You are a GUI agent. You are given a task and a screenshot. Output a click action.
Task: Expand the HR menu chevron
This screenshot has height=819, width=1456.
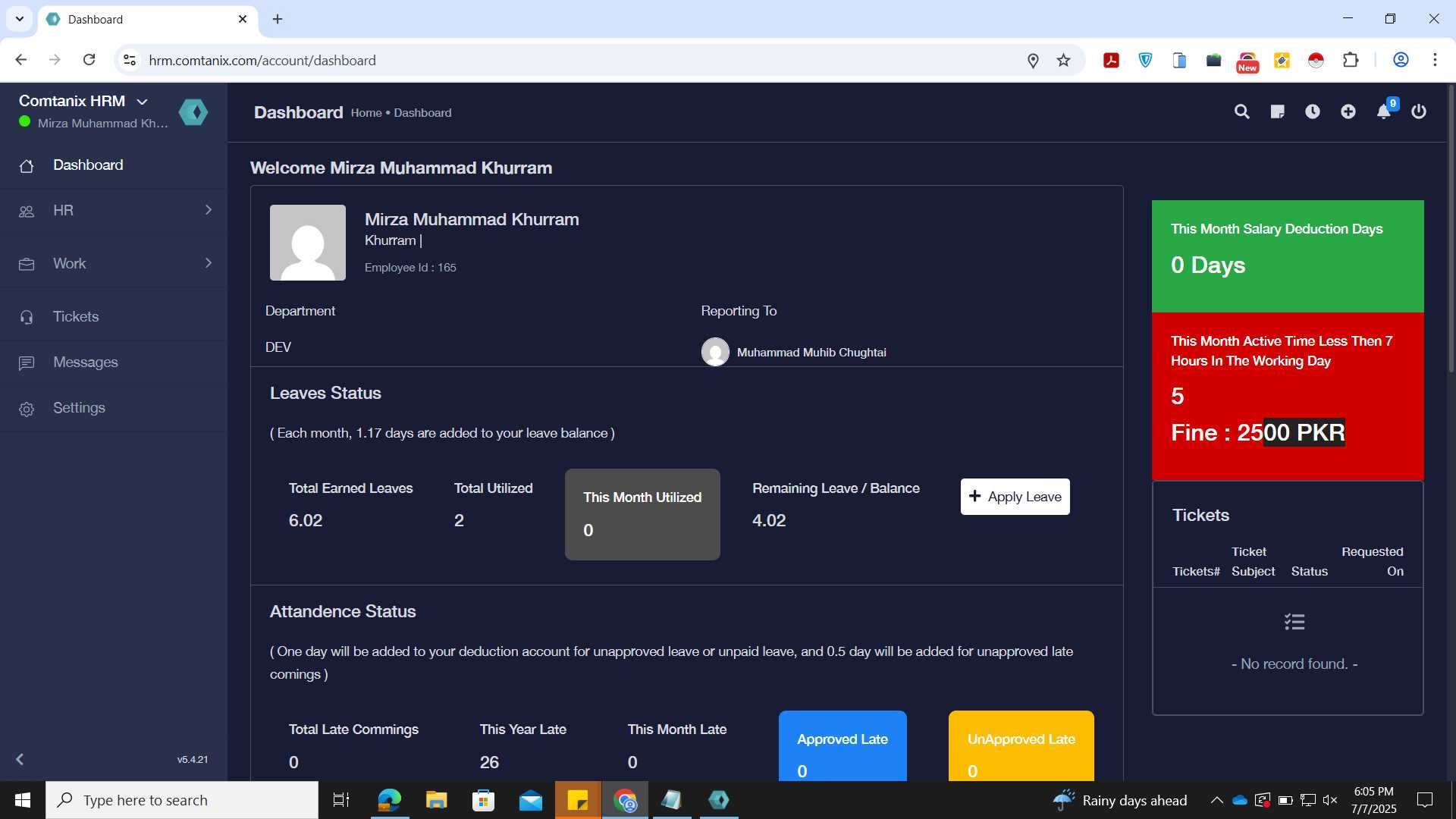tap(209, 210)
